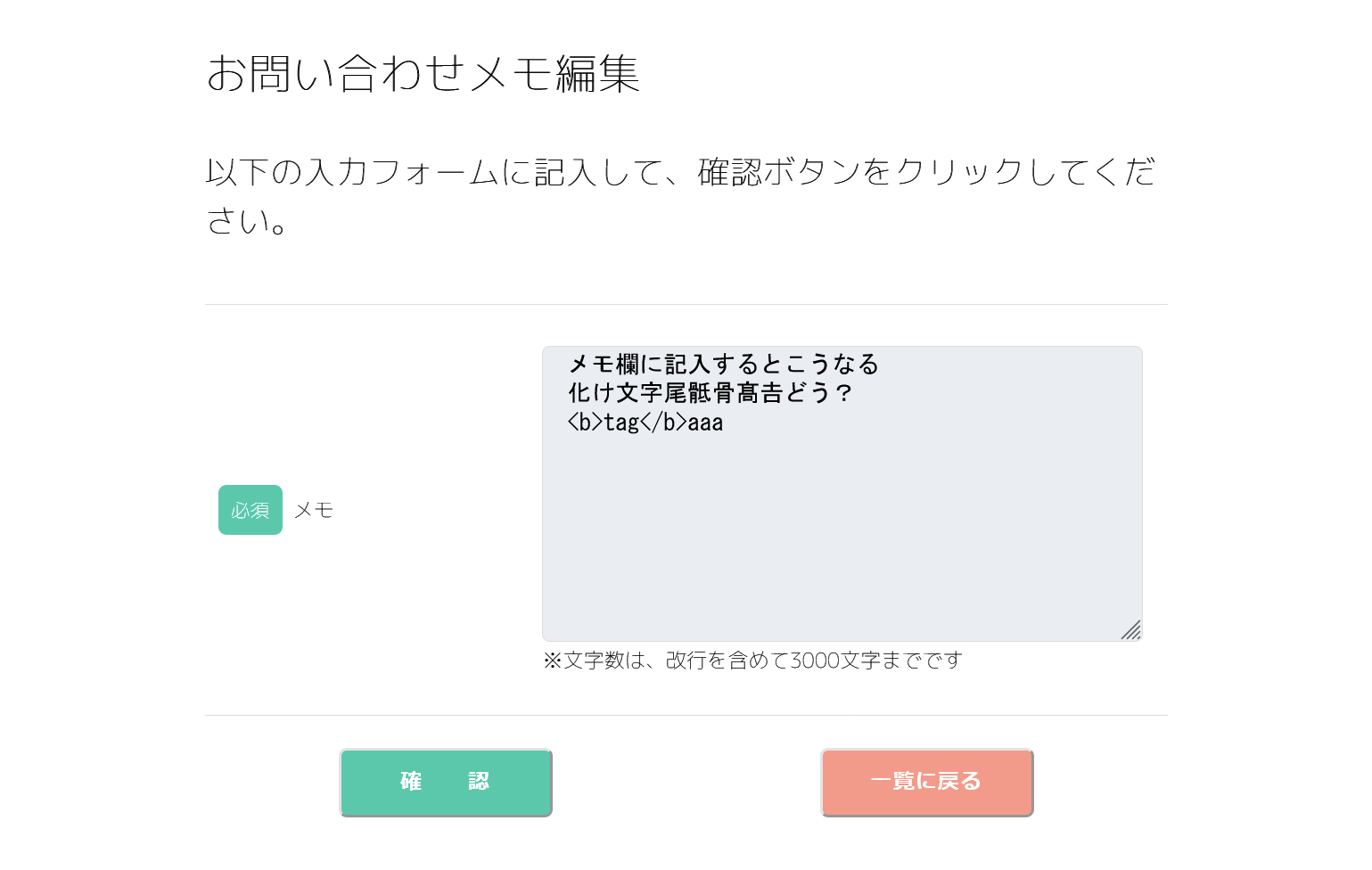Click the メモ field label

point(314,510)
